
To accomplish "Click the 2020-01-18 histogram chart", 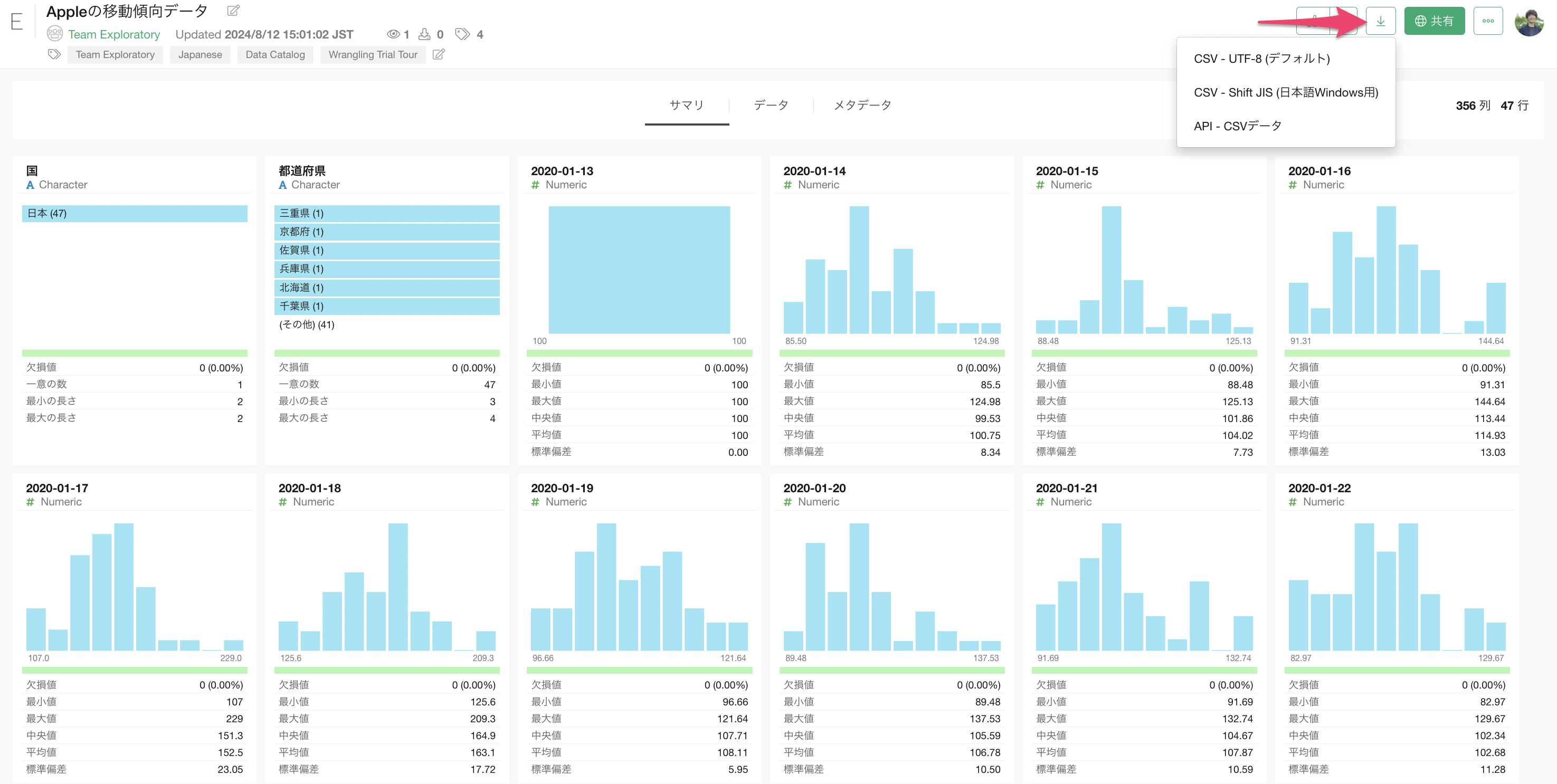I will coord(387,587).
